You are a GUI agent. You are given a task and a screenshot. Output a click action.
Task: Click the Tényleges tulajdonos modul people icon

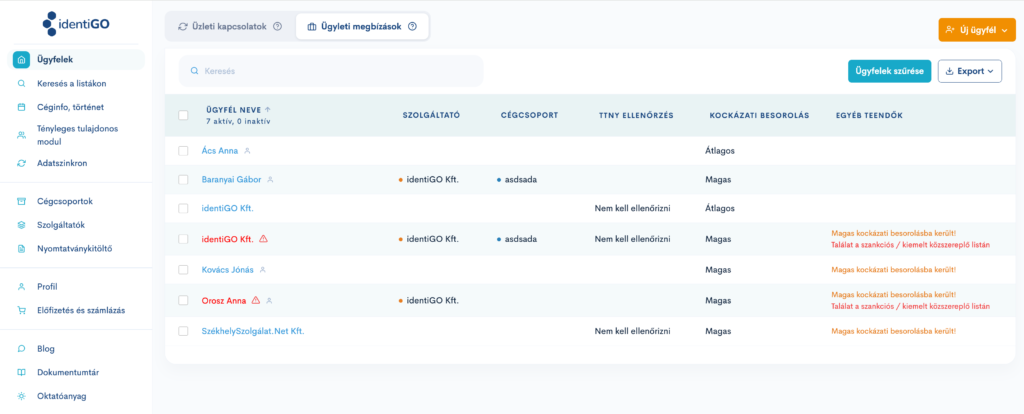click(22, 135)
